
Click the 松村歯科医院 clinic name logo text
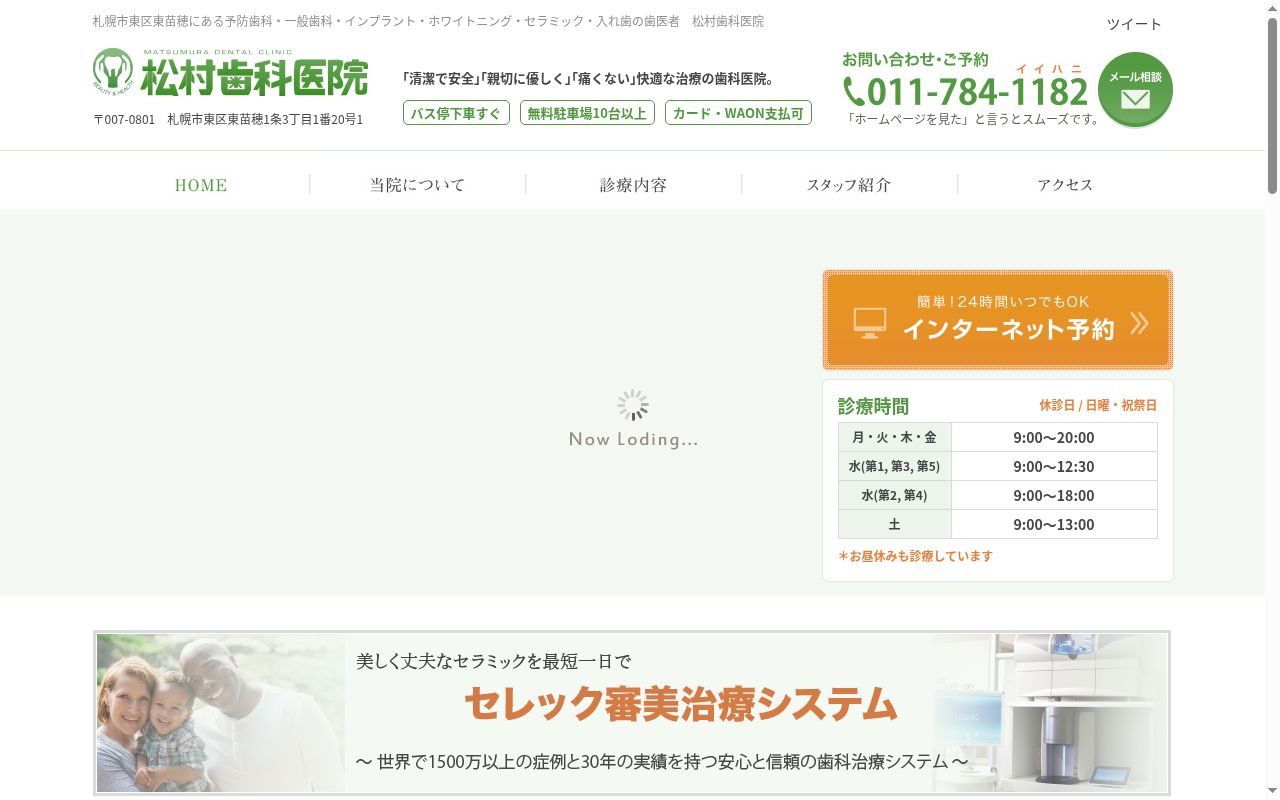click(254, 77)
